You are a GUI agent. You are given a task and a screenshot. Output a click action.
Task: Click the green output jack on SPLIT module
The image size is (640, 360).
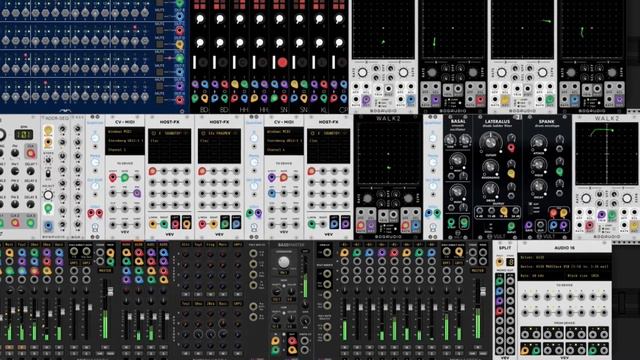500,281
